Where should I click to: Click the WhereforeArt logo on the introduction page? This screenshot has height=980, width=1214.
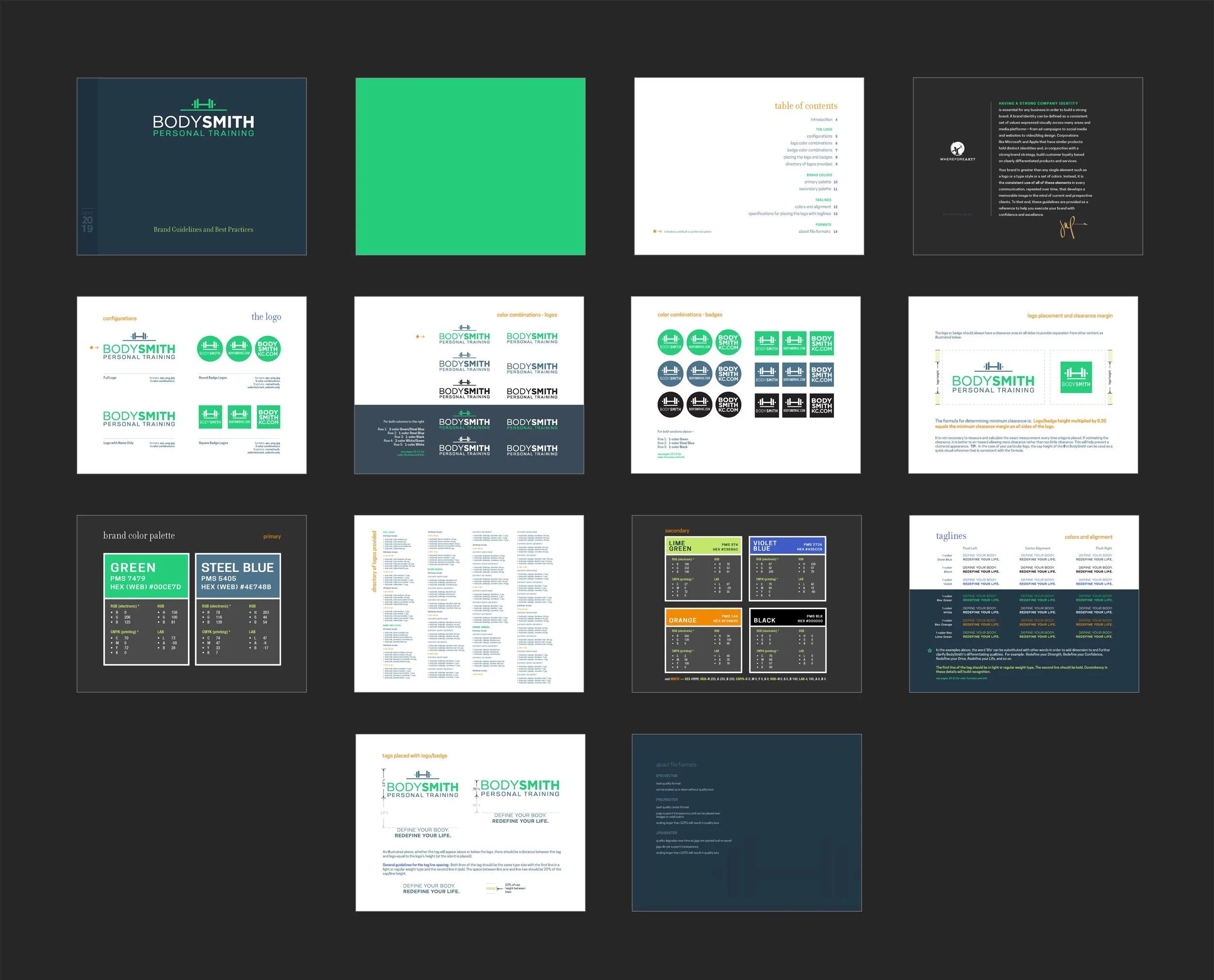(957, 151)
